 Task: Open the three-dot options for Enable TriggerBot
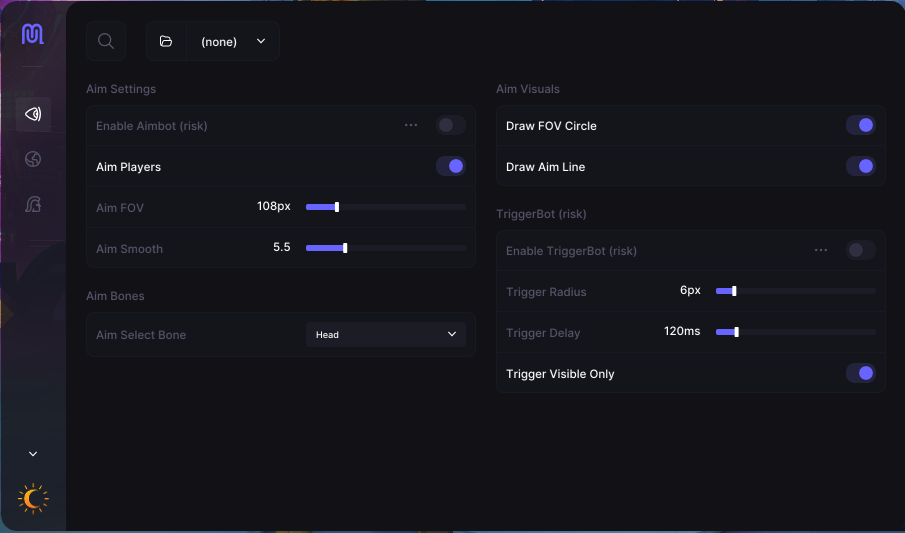[x=821, y=250]
